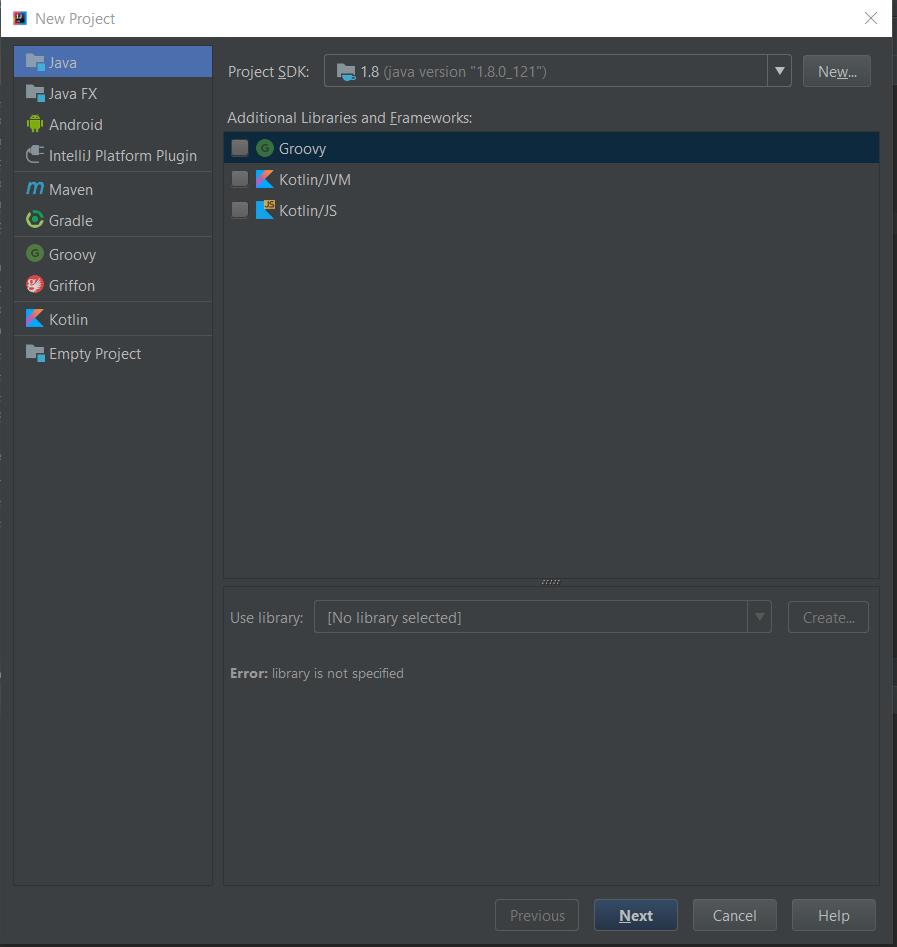The image size is (897, 947).
Task: Click the Cancel button
Action: coord(735,915)
